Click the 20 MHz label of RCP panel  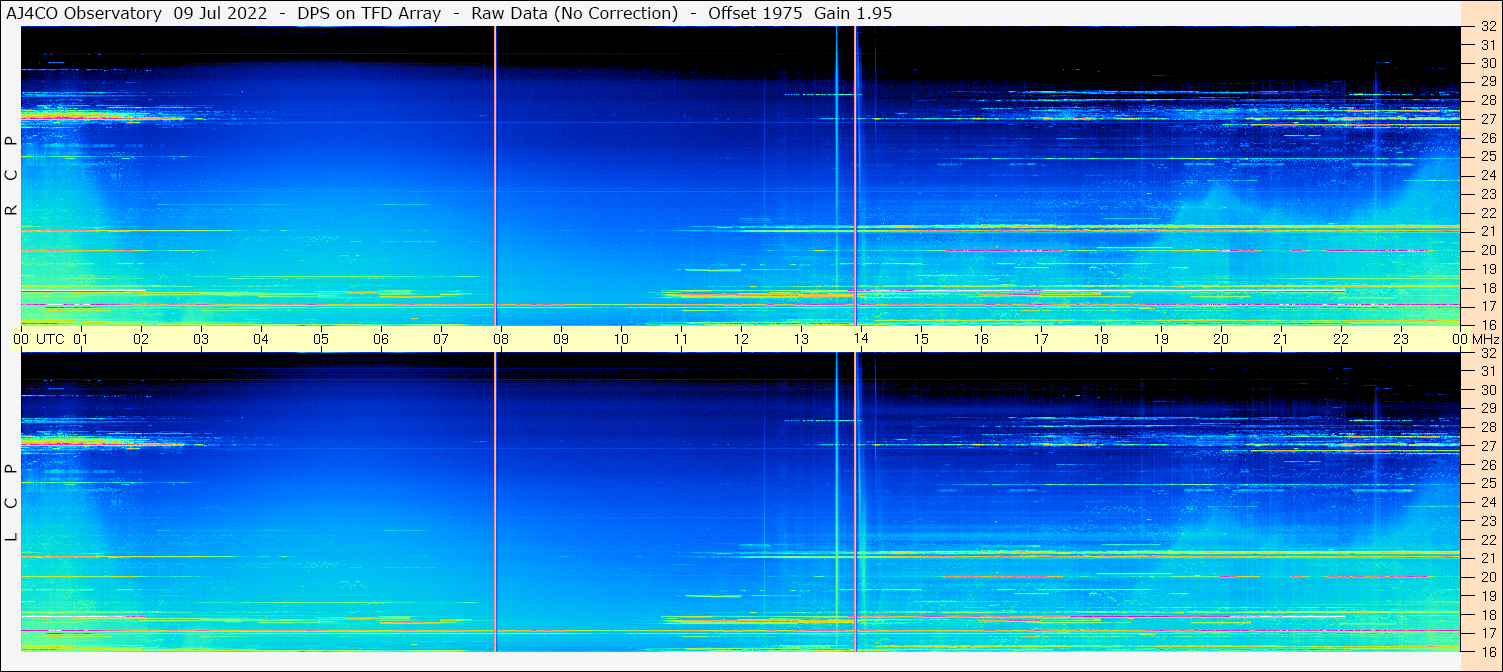tap(1487, 250)
